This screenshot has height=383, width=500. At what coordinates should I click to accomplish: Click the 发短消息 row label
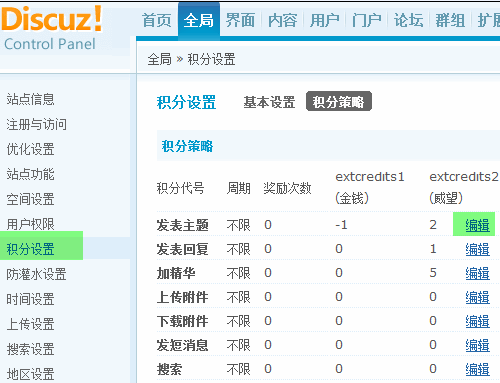pyautogui.click(x=183, y=345)
